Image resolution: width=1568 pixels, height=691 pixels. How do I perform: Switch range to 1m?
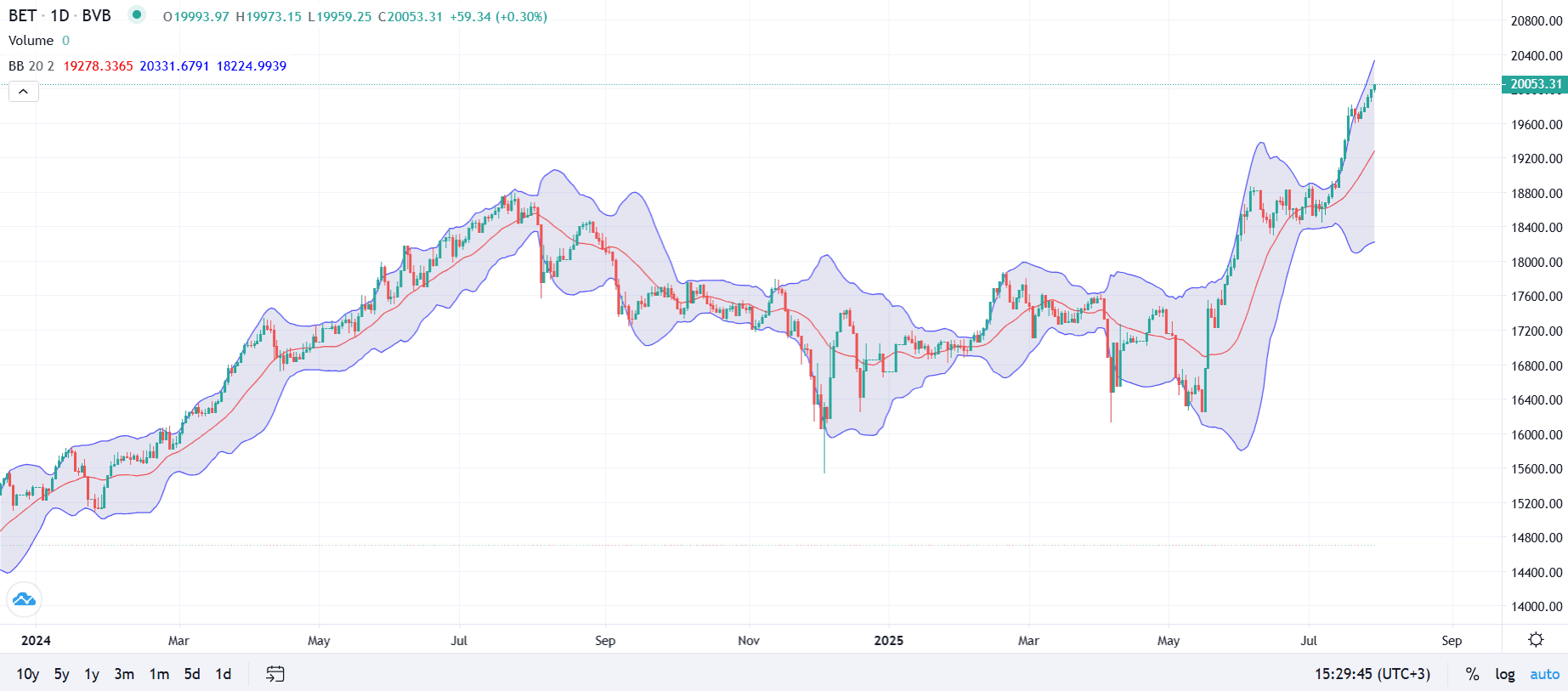(x=159, y=674)
